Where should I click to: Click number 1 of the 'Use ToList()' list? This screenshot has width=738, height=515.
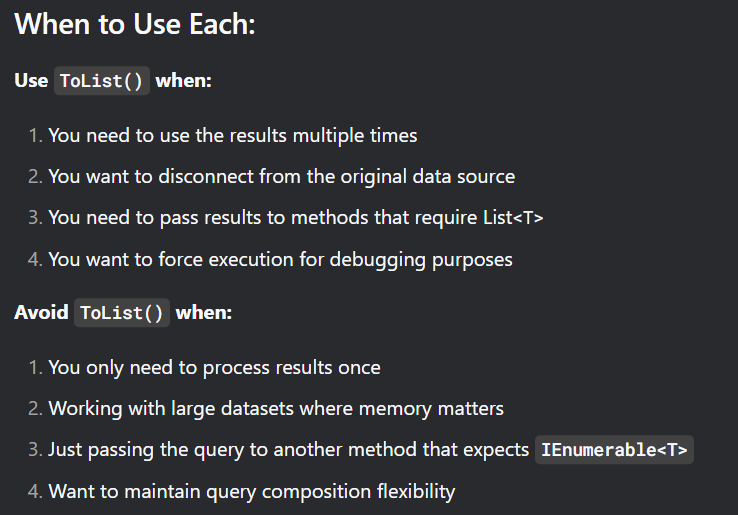(35, 136)
